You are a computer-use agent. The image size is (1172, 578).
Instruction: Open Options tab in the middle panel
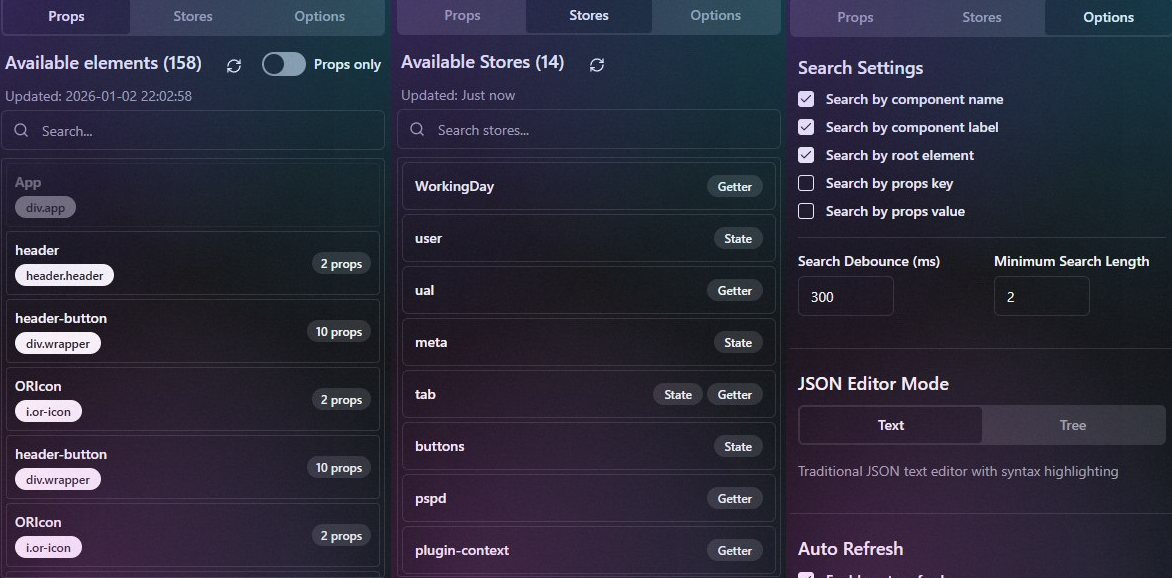(715, 16)
